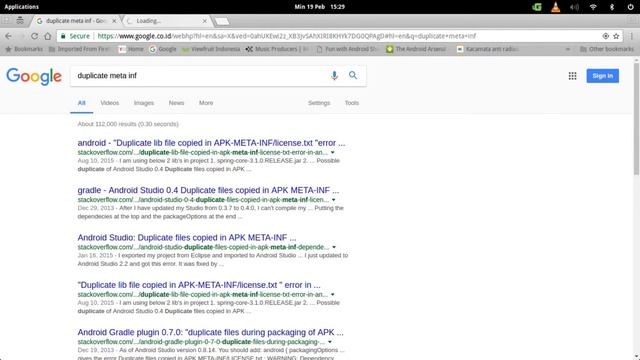Image resolution: width=640 pixels, height=360 pixels.
Task: Open 'Android Studio: Duplicate files copied in APK' result
Action: click(187, 238)
